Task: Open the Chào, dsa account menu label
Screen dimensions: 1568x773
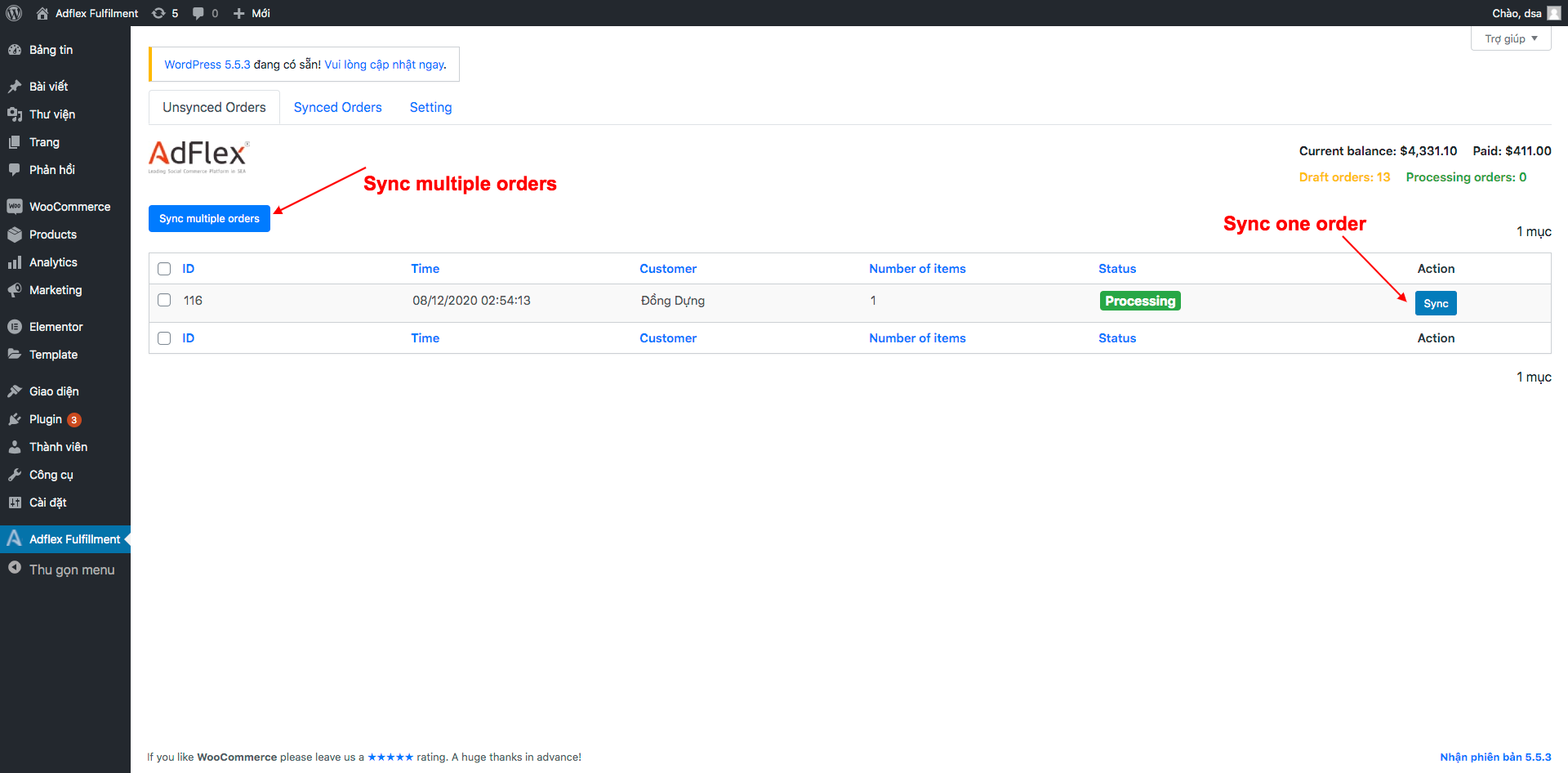Action: (1517, 13)
